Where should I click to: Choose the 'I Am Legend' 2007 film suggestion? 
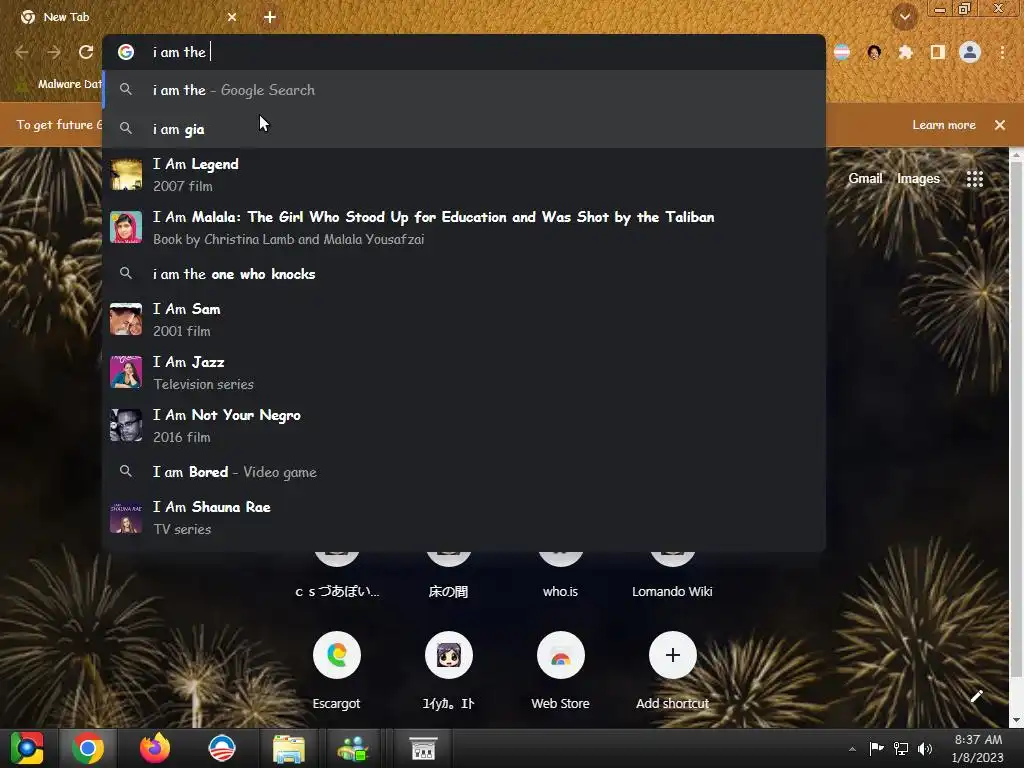pyautogui.click(x=464, y=174)
